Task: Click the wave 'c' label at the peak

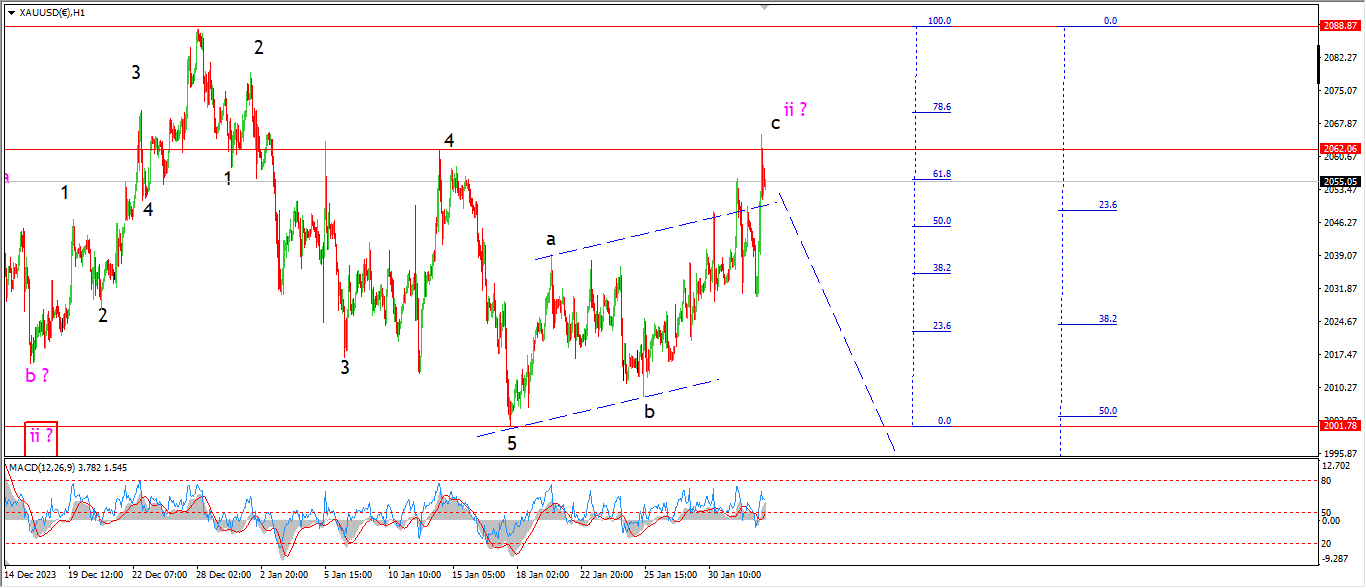Action: pos(775,124)
